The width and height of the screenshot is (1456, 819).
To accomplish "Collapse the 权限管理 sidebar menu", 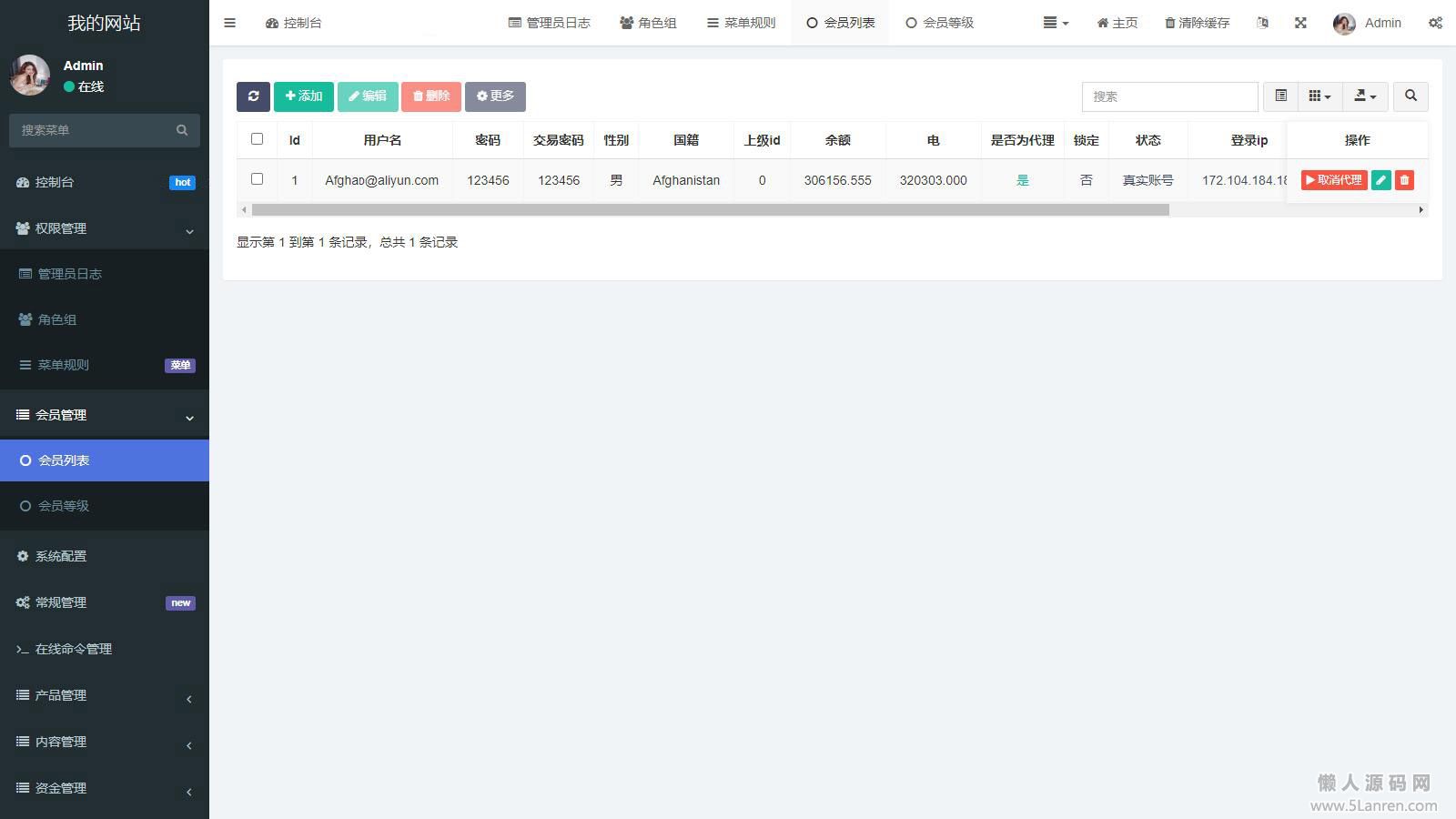I will pyautogui.click(x=105, y=228).
